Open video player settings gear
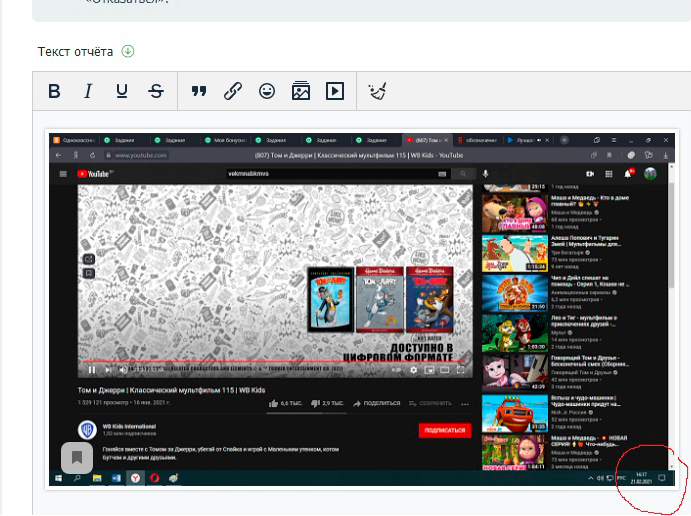Image resolution: width=691 pixels, height=516 pixels. tap(413, 370)
